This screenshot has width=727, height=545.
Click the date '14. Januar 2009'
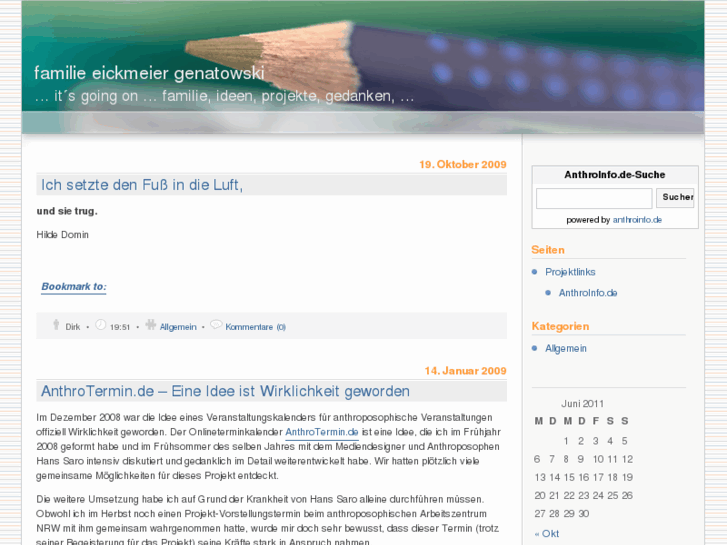pos(466,371)
